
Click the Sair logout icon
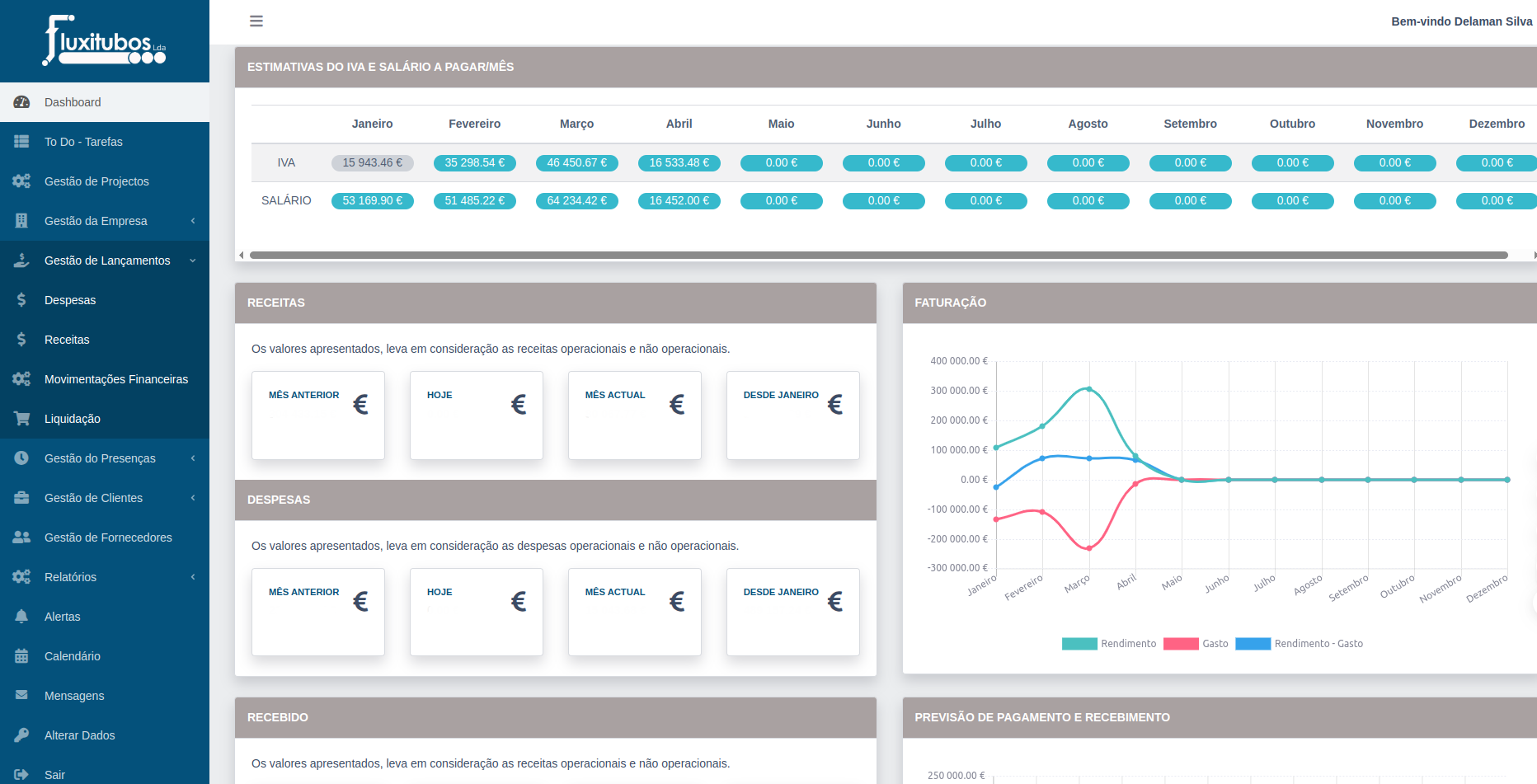tap(21, 775)
